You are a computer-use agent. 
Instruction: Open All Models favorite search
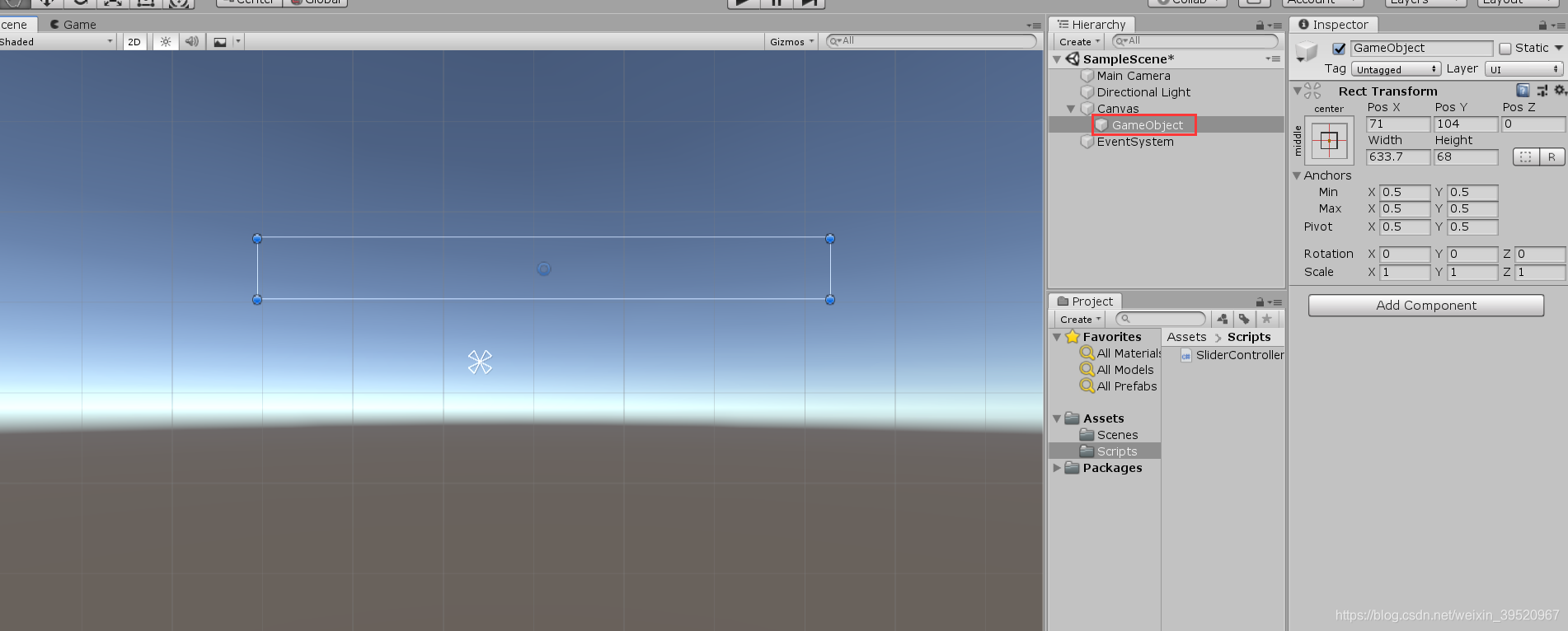[x=1117, y=370]
